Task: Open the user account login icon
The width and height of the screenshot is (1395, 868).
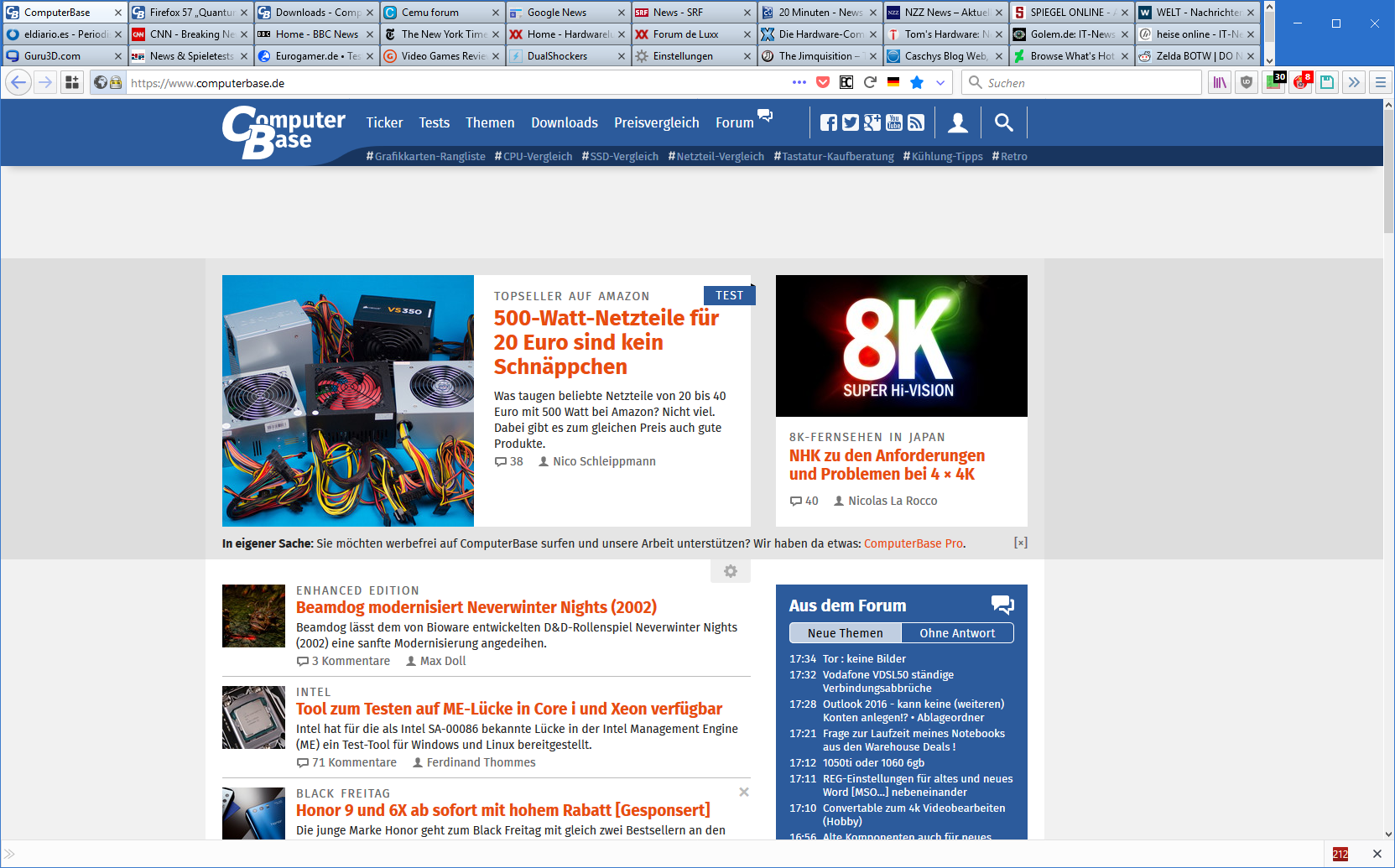Action: (958, 123)
